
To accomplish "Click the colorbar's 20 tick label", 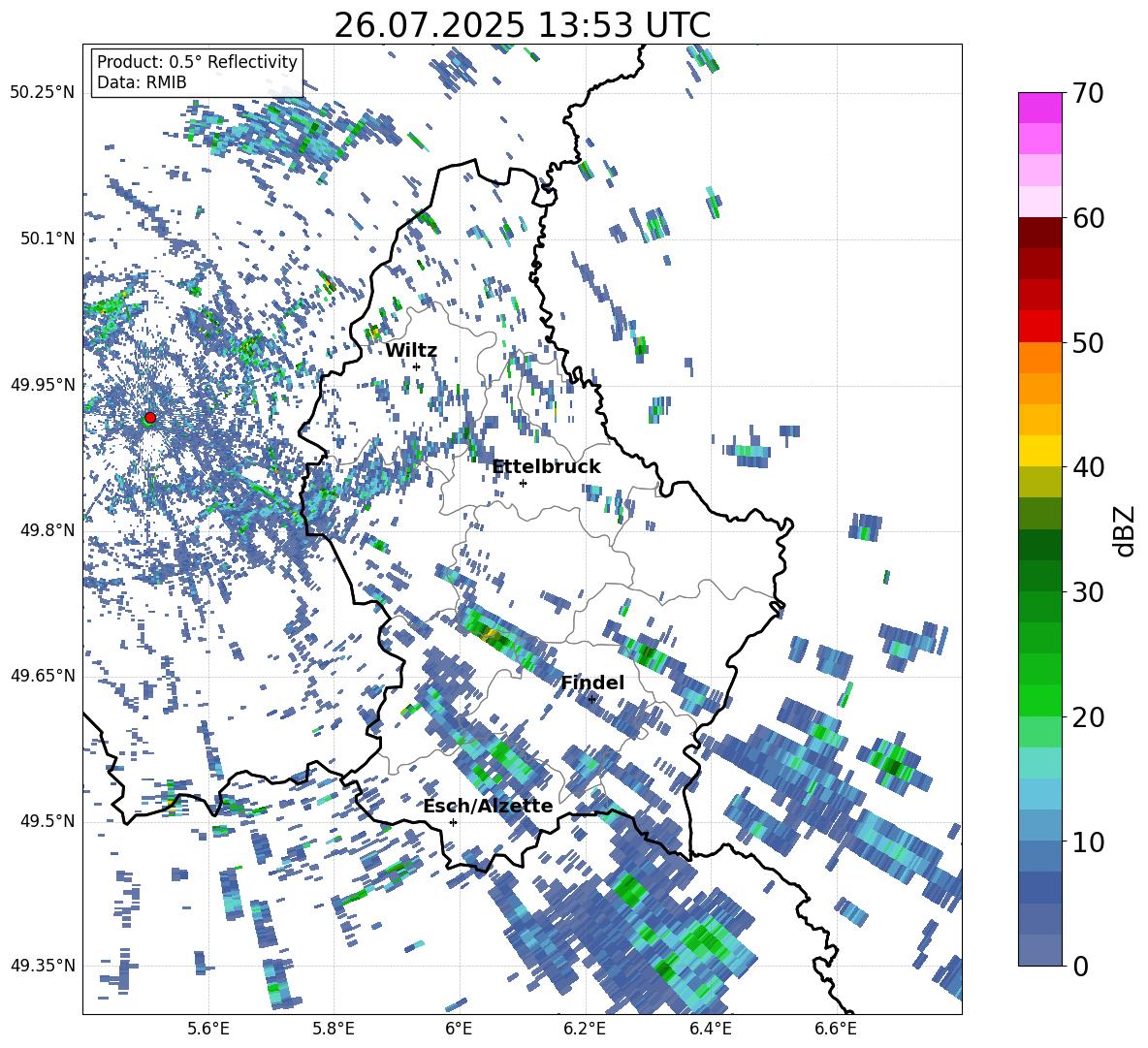I will pos(1087,717).
